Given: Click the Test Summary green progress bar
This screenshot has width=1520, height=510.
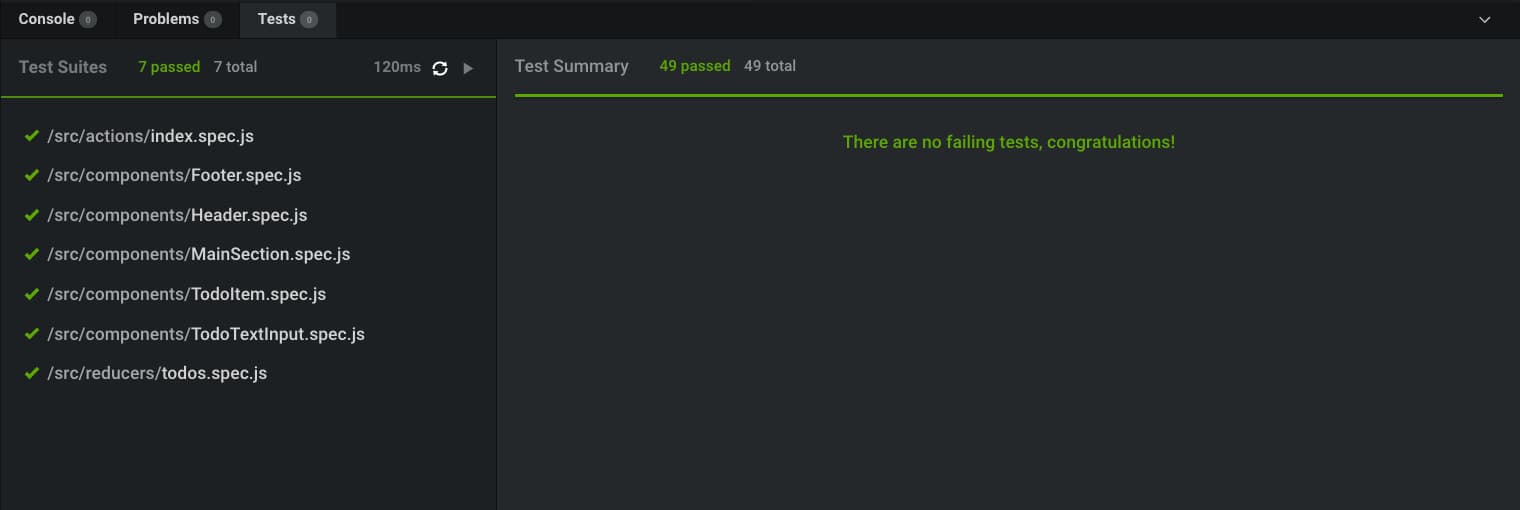Looking at the screenshot, I should [1008, 95].
